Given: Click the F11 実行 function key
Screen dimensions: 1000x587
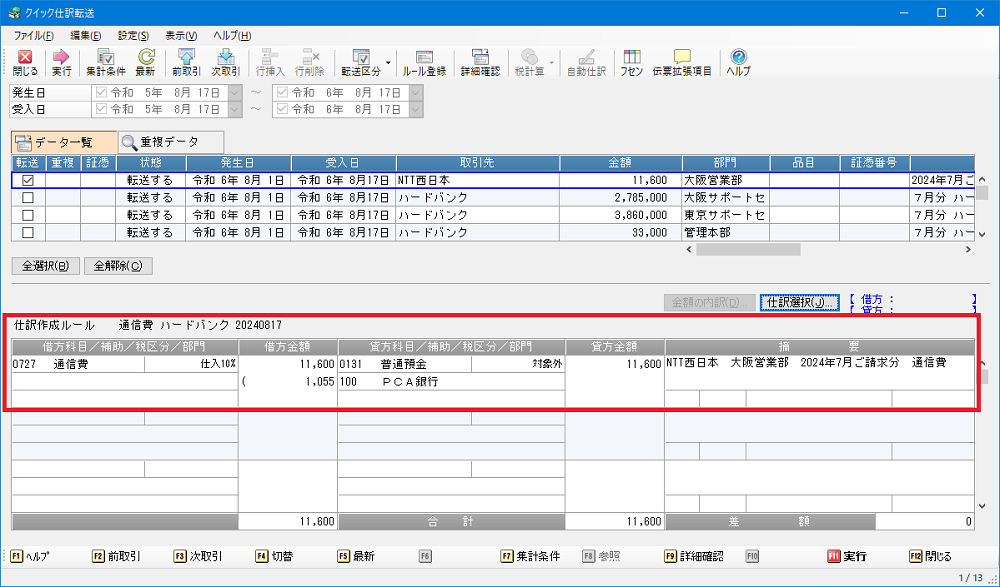Looking at the screenshot, I should (x=847, y=556).
